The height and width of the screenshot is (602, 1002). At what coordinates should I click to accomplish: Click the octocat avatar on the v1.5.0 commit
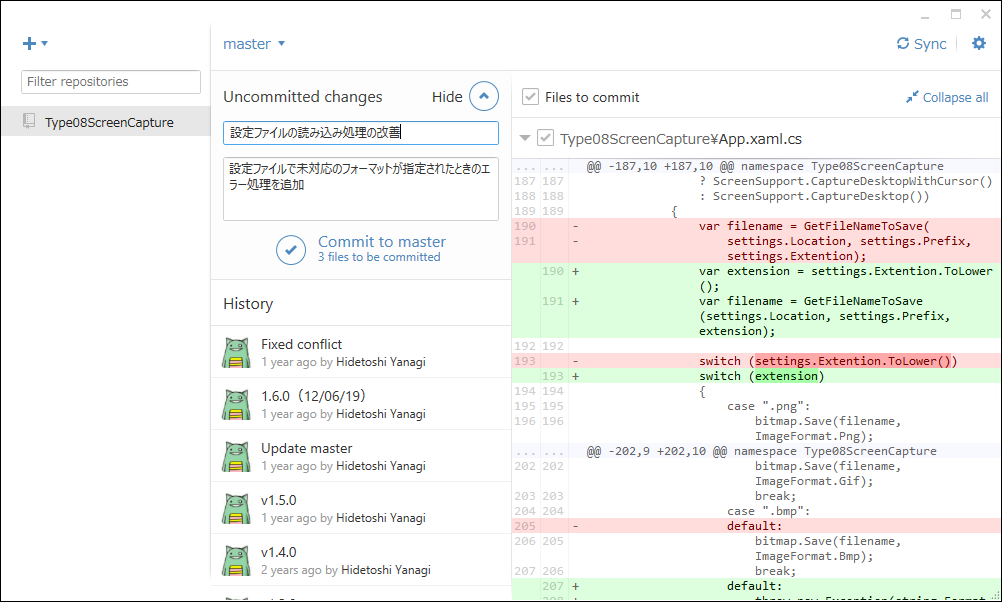(x=236, y=508)
